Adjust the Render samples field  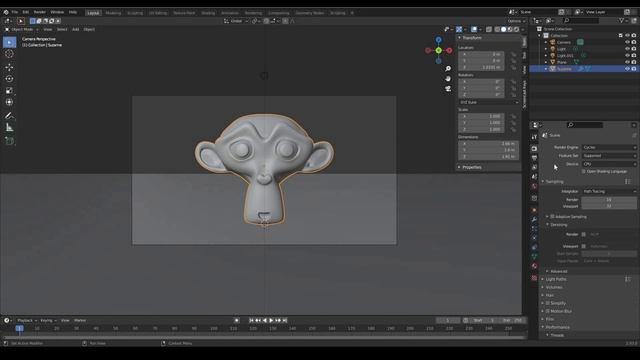[x=609, y=200]
